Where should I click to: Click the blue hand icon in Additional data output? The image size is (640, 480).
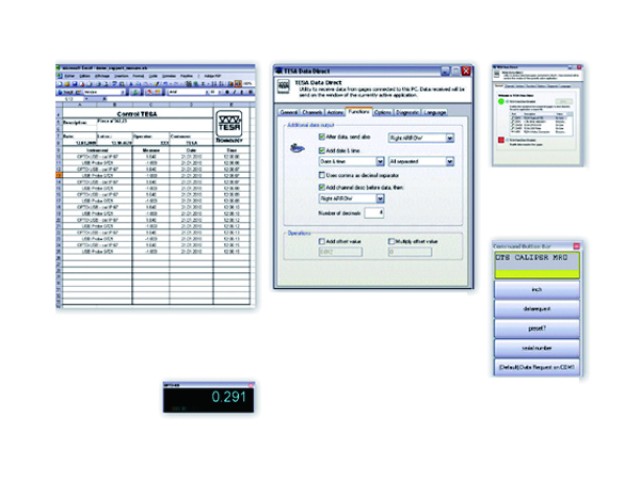(297, 148)
